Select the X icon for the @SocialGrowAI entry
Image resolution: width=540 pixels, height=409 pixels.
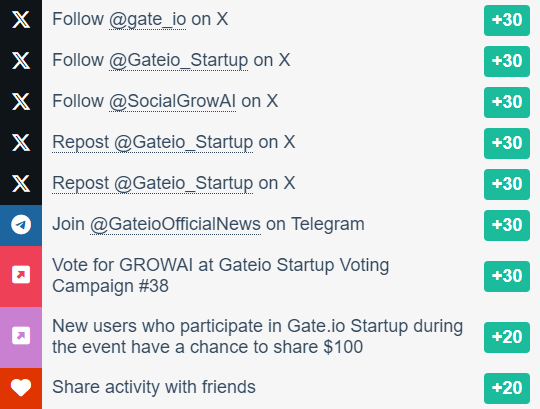click(21, 102)
